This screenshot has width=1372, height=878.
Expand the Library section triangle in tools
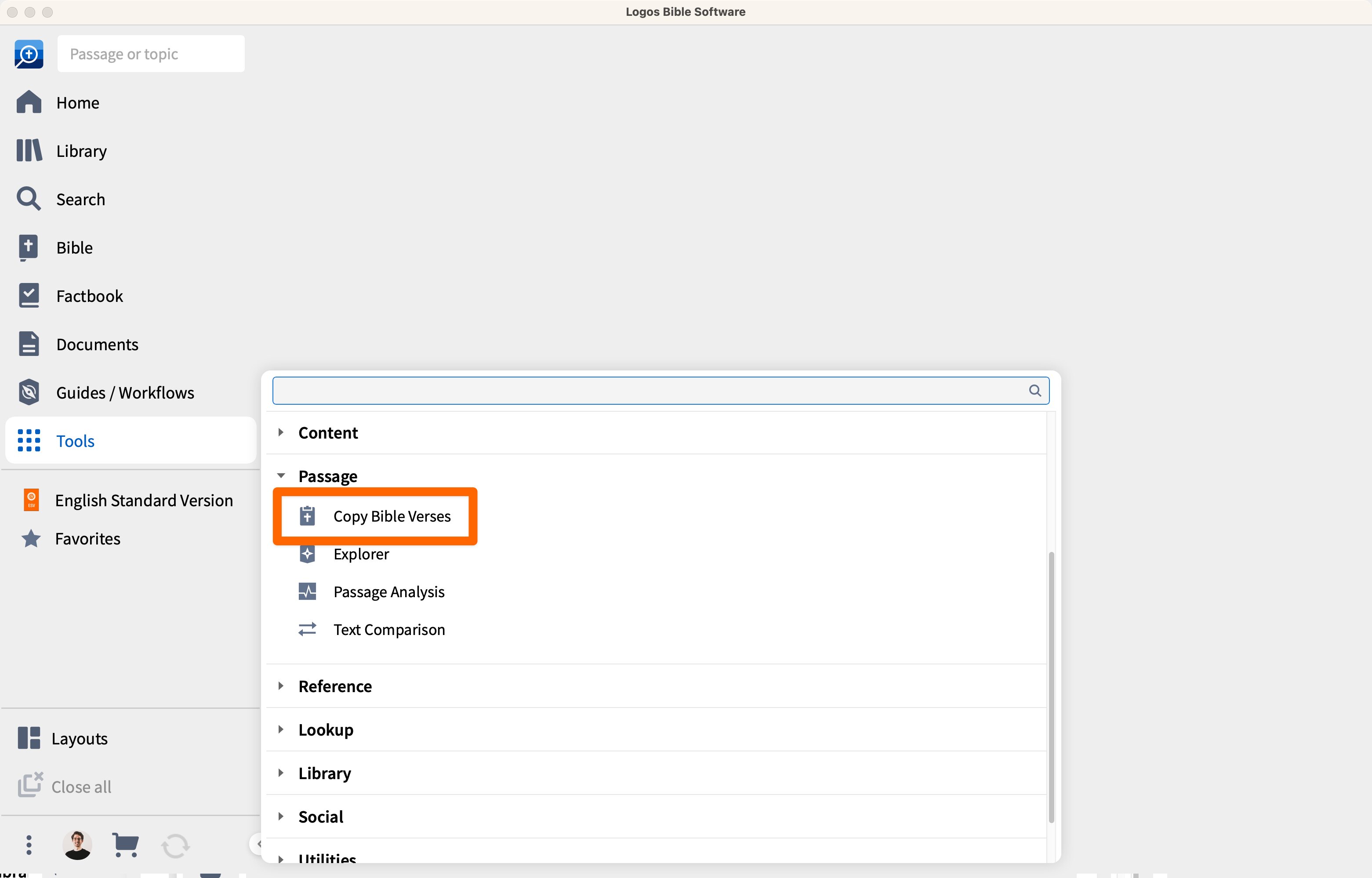(x=280, y=773)
